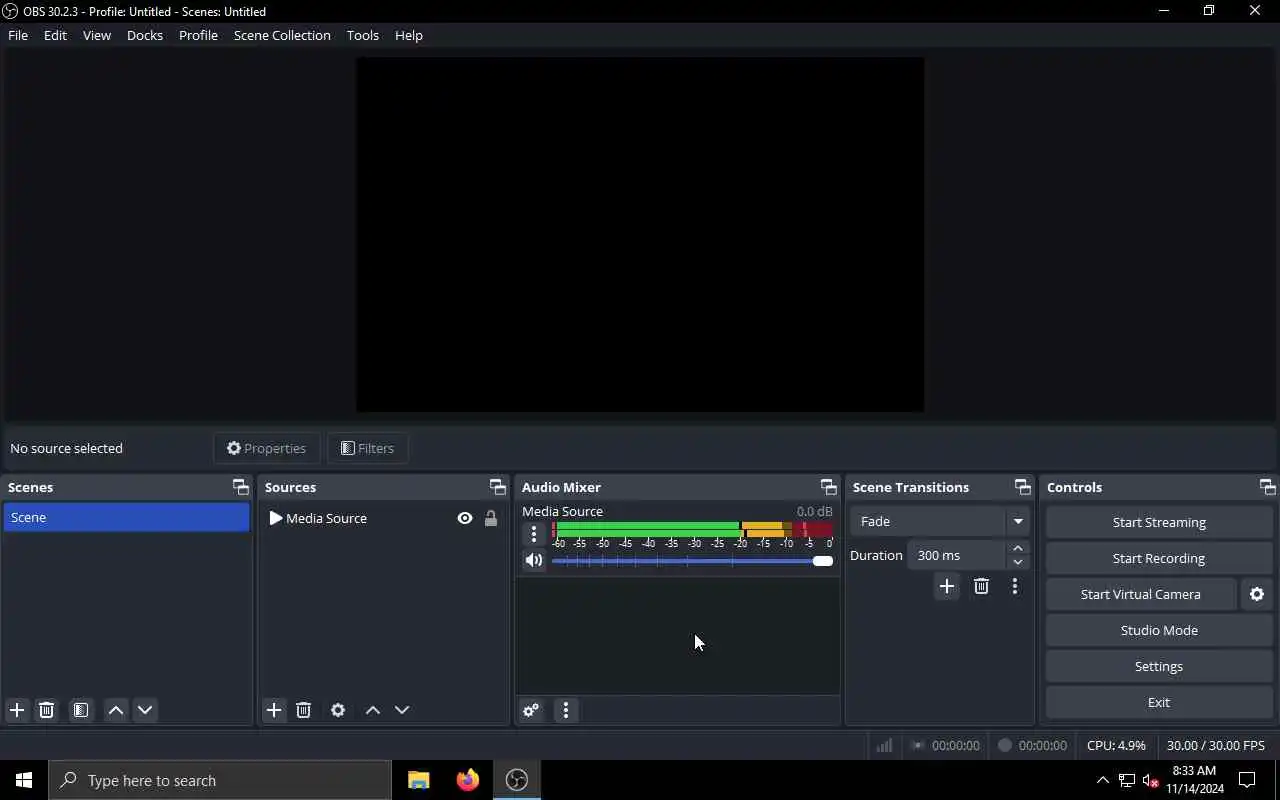Click the Windows search box

[x=220, y=780]
